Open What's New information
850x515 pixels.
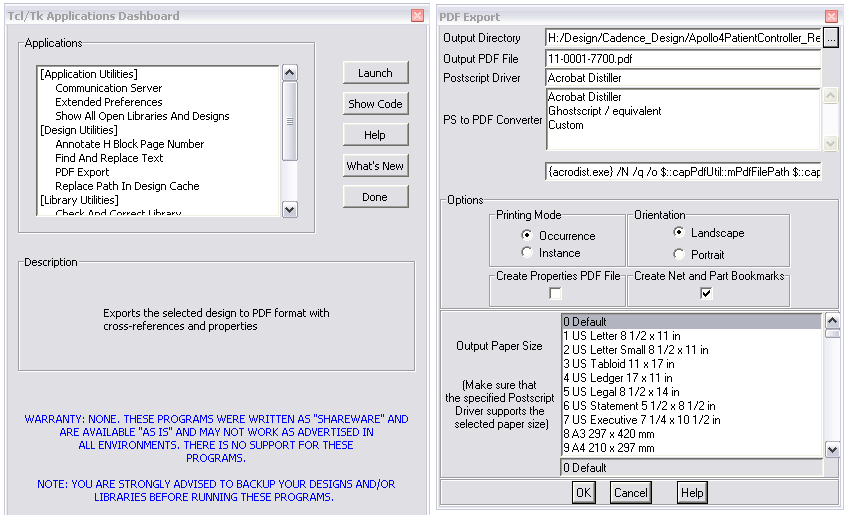(x=375, y=166)
